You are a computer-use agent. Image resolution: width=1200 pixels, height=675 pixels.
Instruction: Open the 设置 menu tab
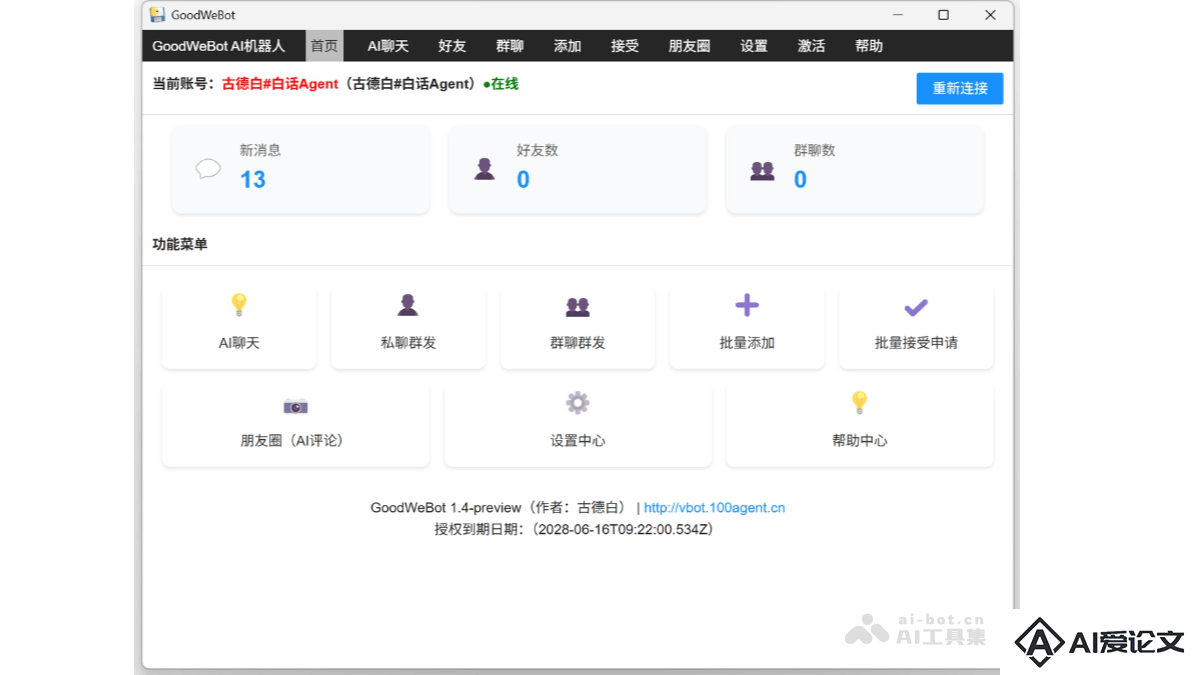[x=754, y=46]
